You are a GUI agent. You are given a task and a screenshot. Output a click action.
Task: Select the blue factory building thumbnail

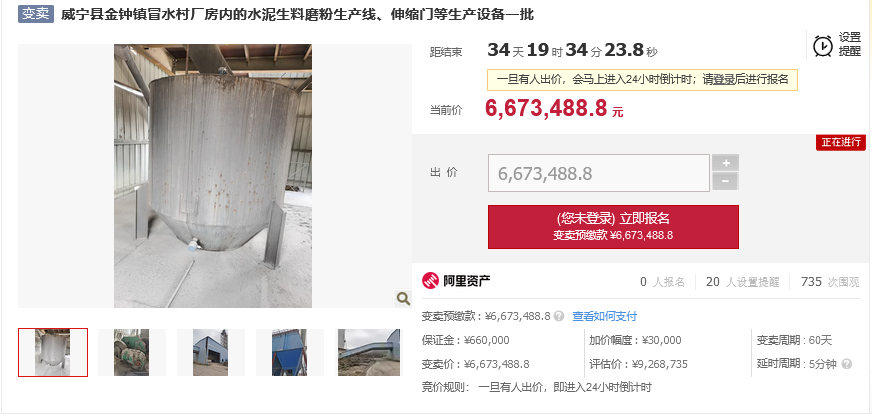pyautogui.click(x=211, y=352)
